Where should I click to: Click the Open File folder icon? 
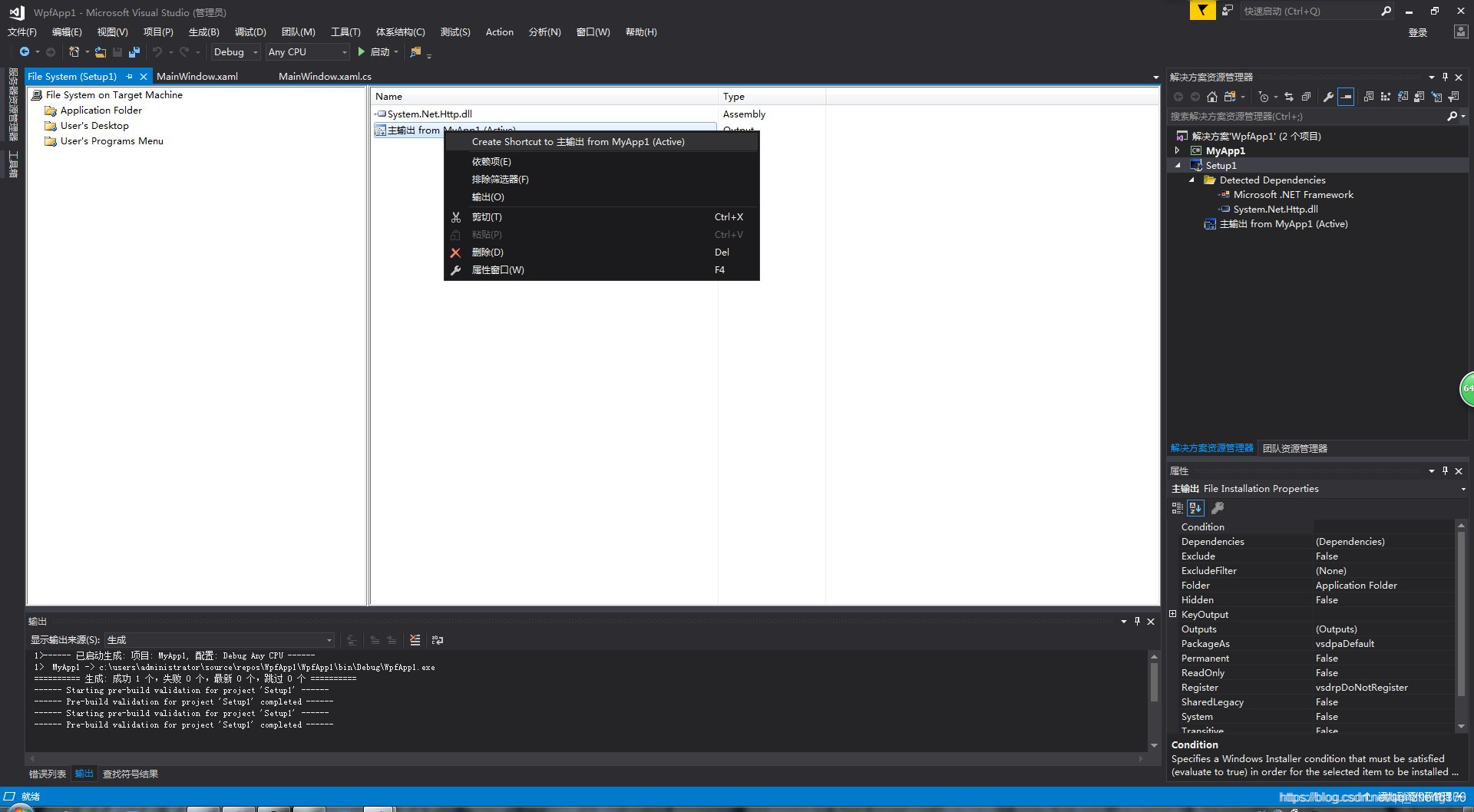point(101,51)
